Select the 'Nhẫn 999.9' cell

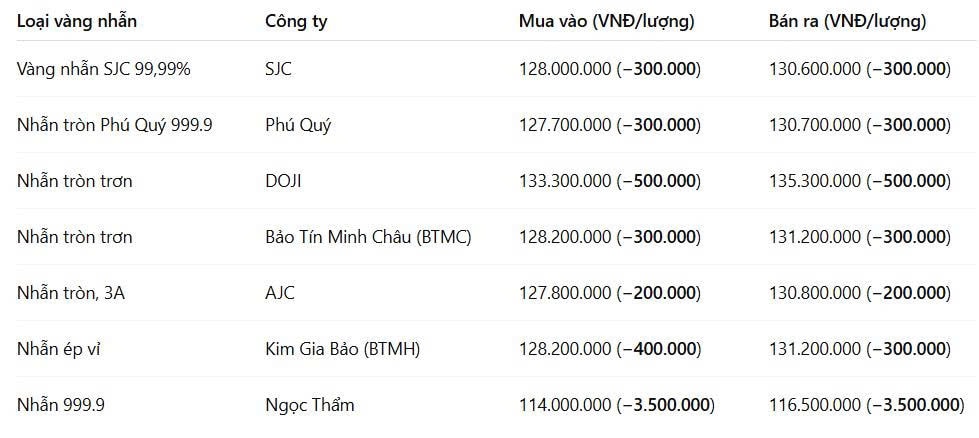tap(61, 406)
